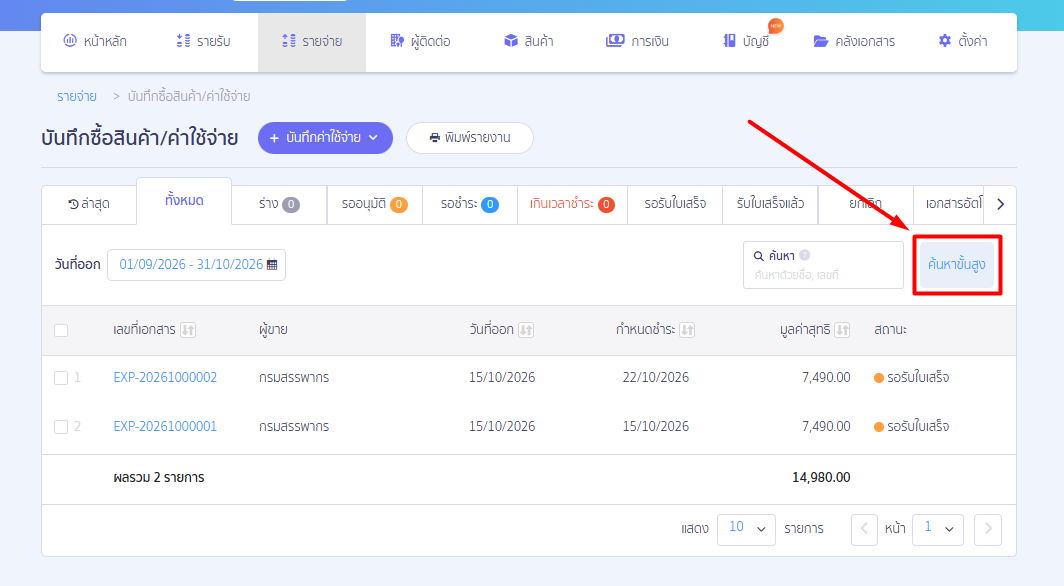Open the คลังเอกสาร document library menu
Image resolution: width=1064 pixels, height=586 pixels.
pos(854,41)
